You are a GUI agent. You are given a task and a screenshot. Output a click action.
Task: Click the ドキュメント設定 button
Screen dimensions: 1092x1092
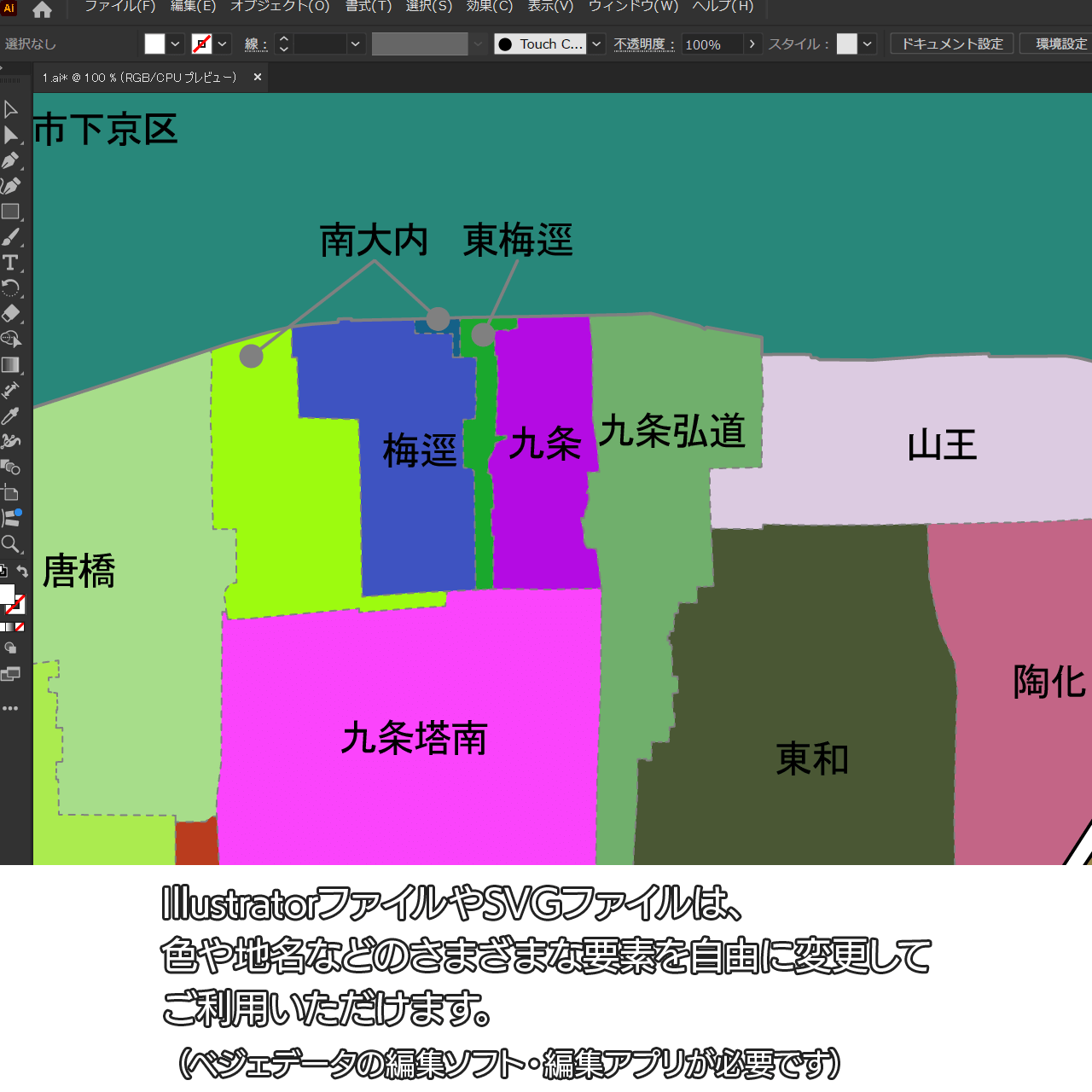[x=952, y=44]
